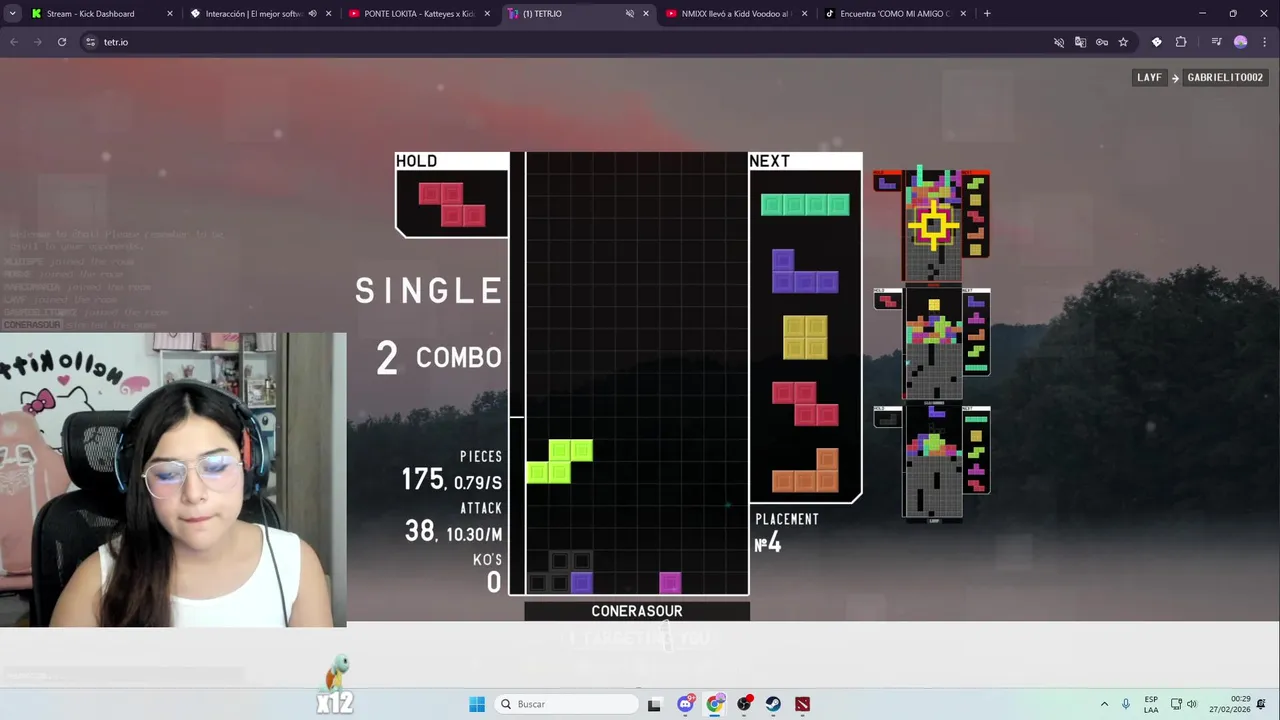Mute audio on the Interacción tab

[x=312, y=14]
